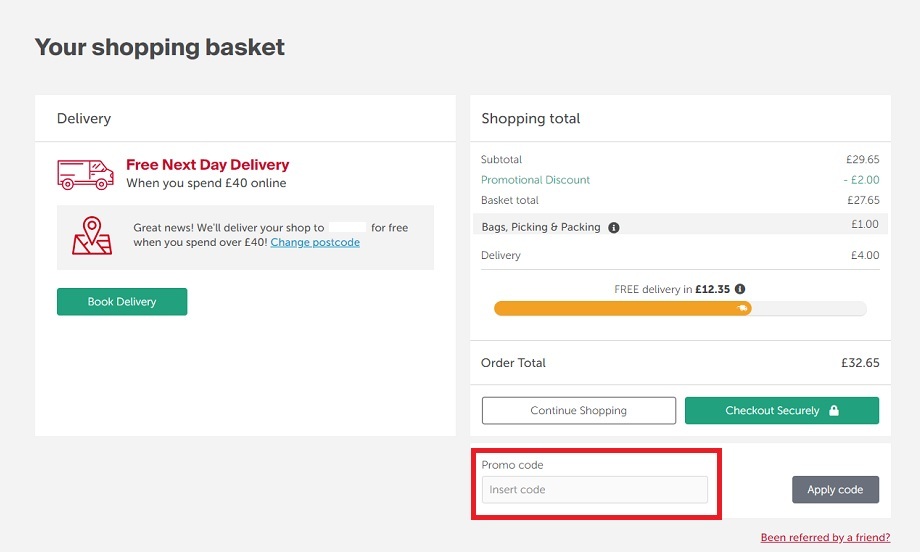Click the Delivery charge £4.00
The width and height of the screenshot is (920, 552).
(865, 255)
